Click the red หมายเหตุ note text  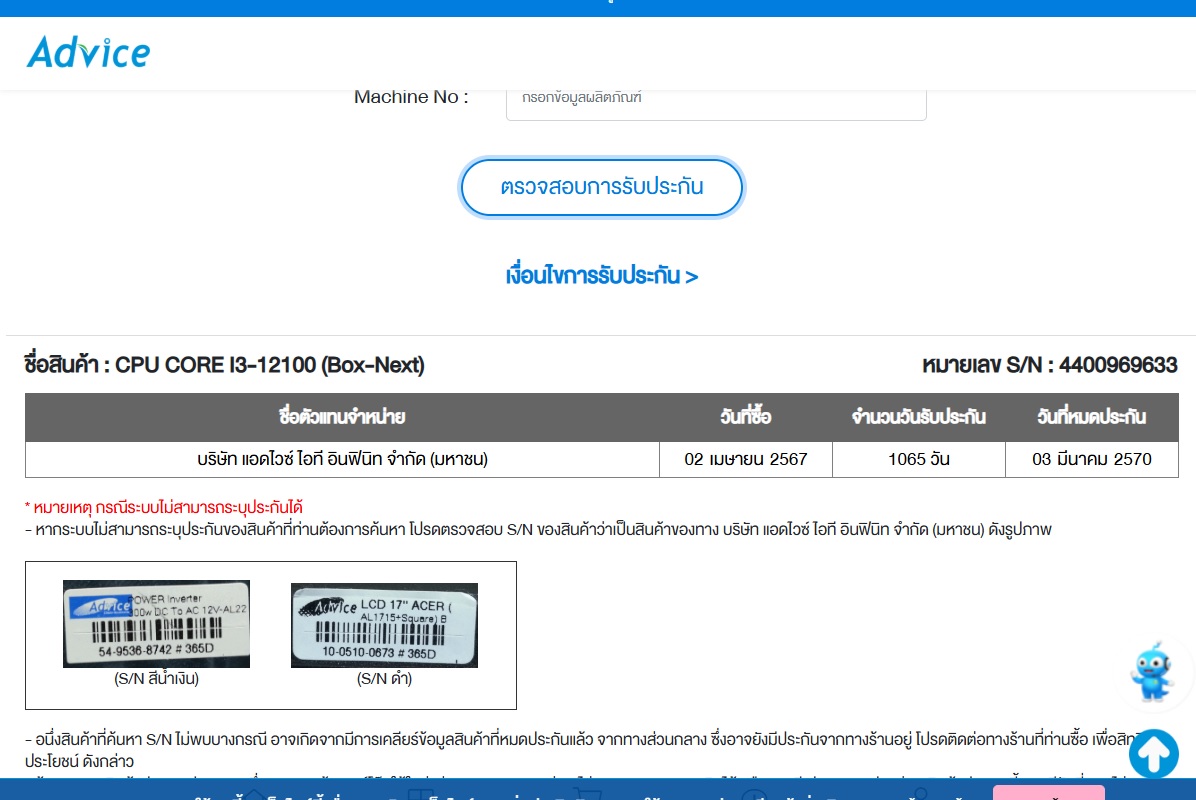pyautogui.click(x=164, y=507)
